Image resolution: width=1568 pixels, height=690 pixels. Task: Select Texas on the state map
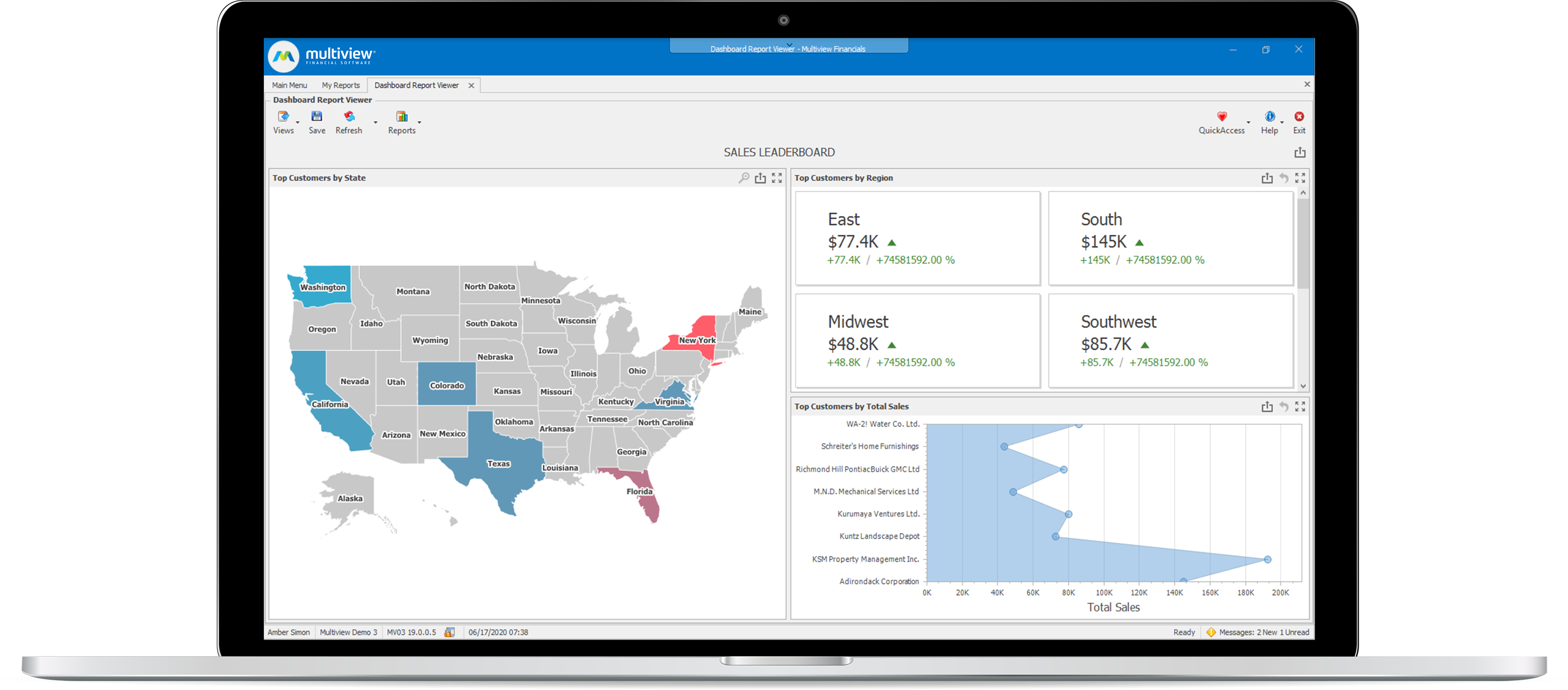tap(498, 464)
